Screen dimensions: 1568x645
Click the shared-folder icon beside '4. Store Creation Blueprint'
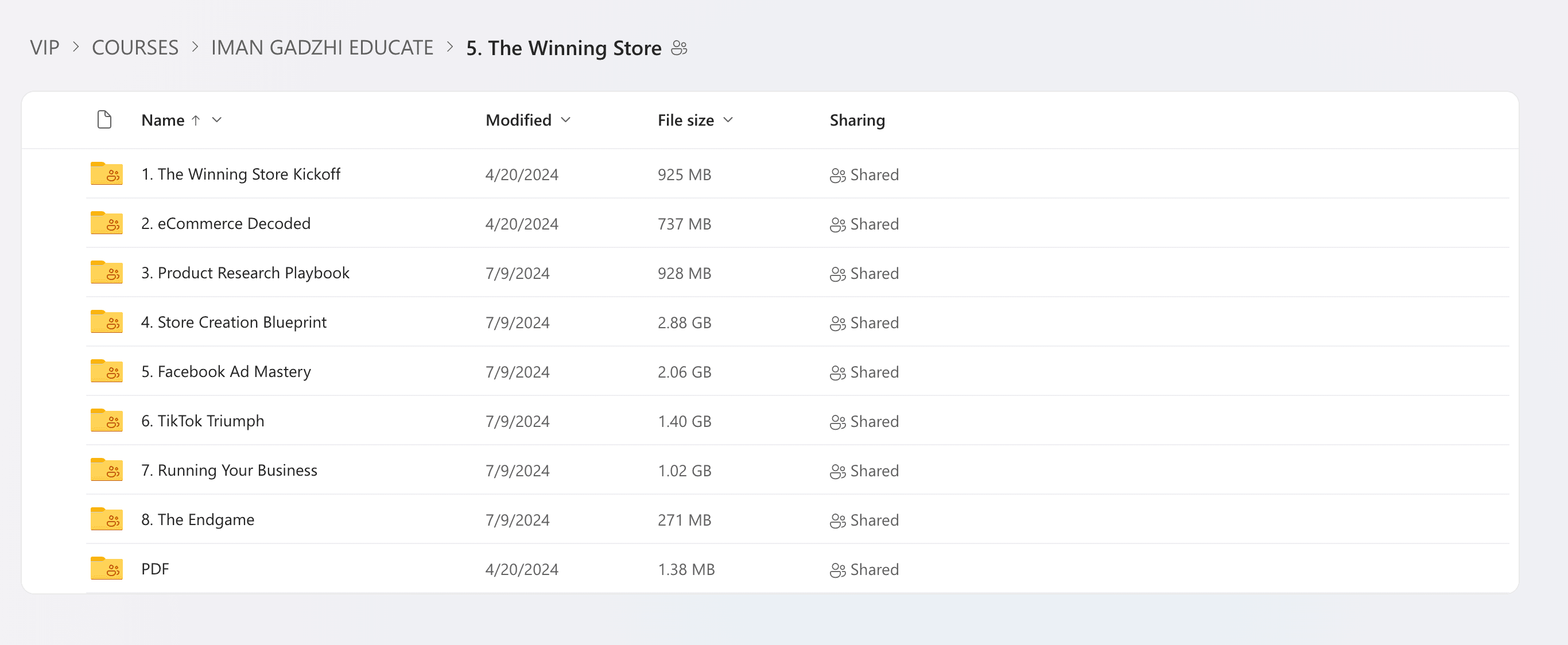[106, 322]
